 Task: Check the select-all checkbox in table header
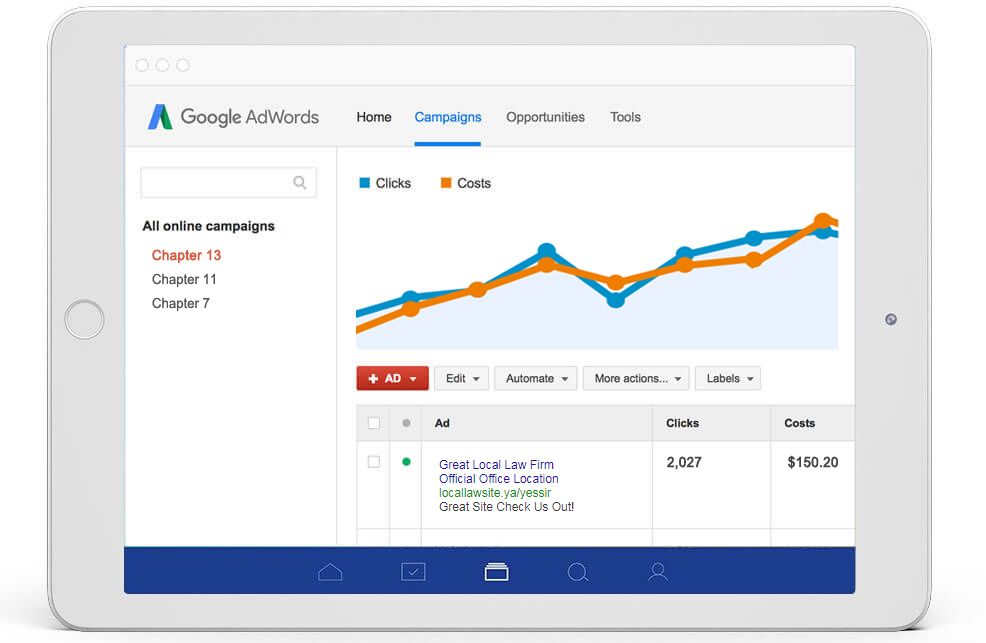tap(374, 423)
